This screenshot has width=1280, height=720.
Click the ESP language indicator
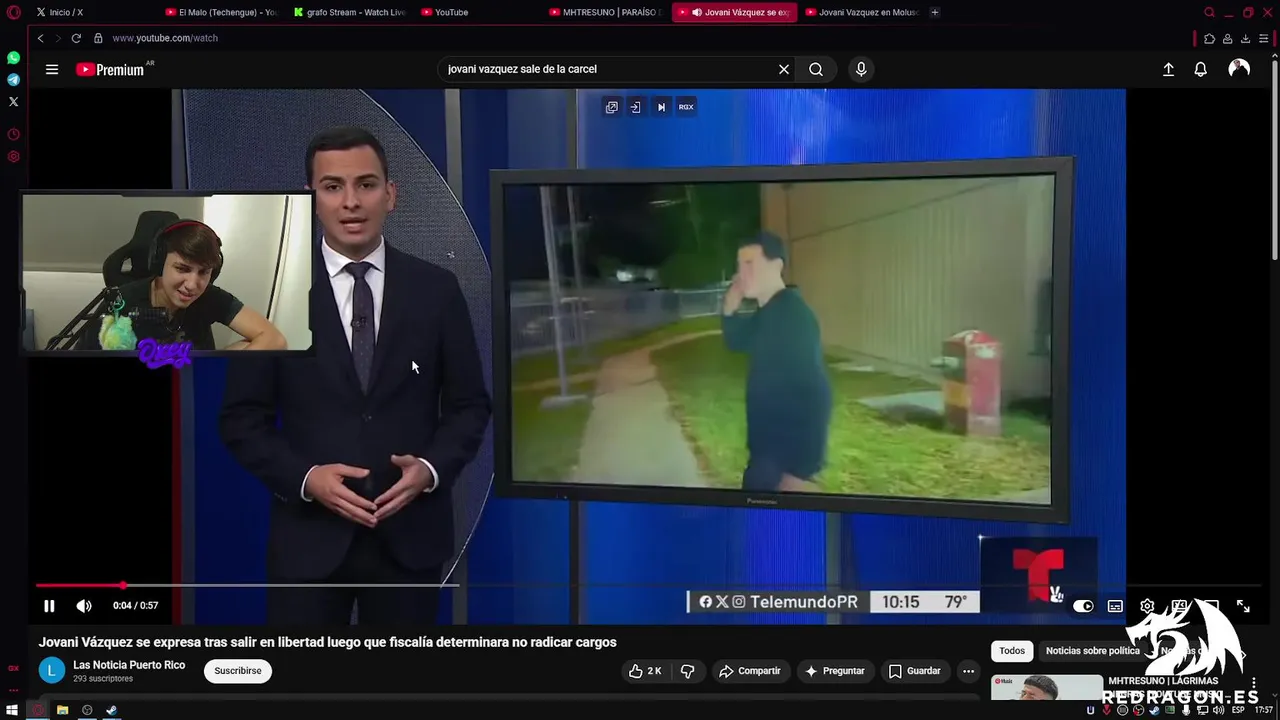point(1238,710)
